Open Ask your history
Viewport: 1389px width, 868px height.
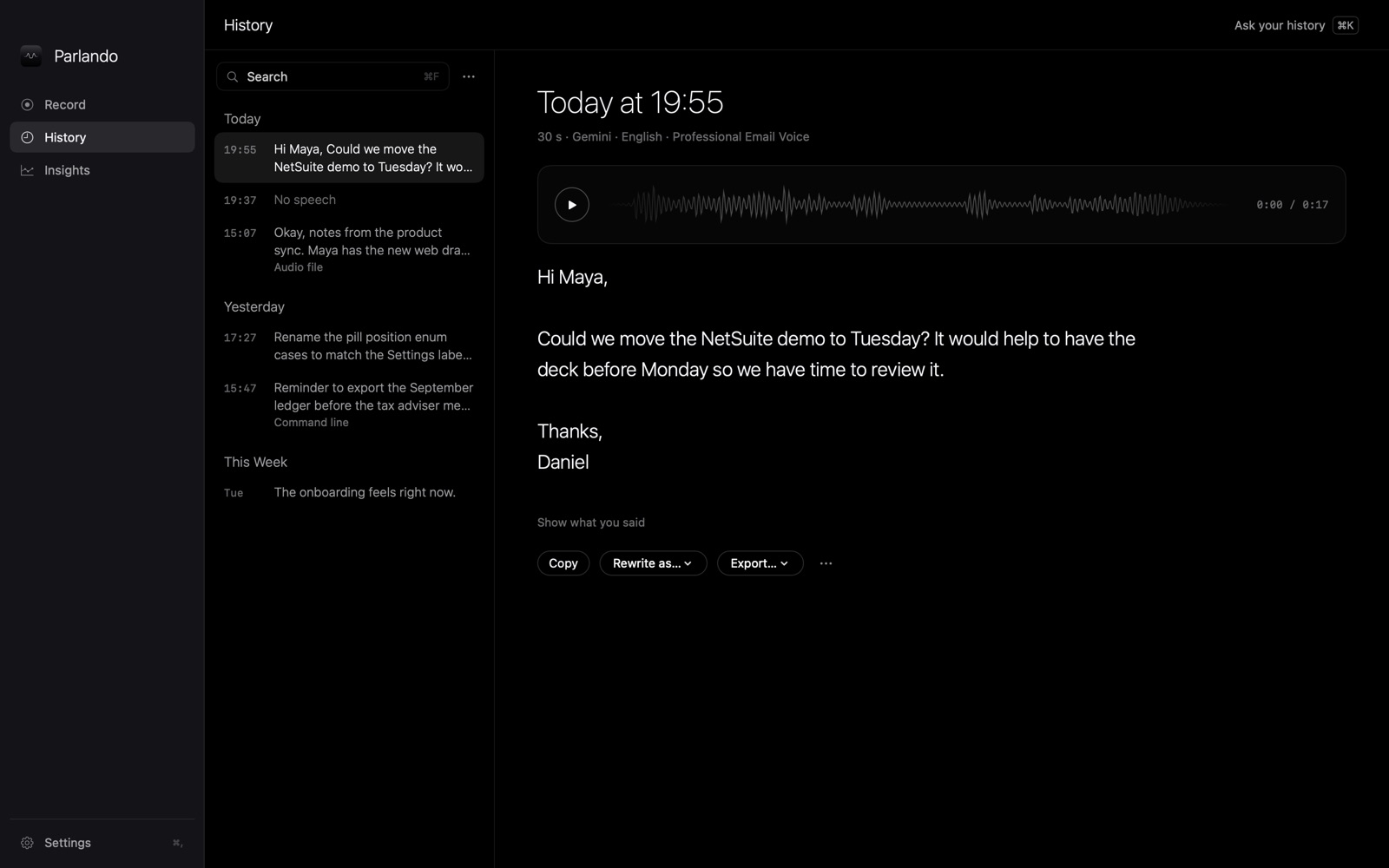click(1296, 25)
